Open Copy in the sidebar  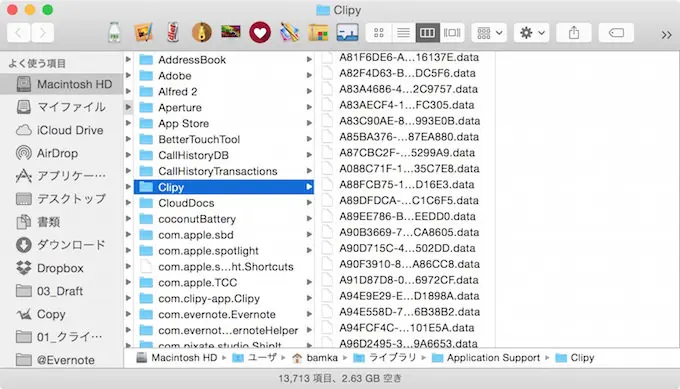(62, 314)
